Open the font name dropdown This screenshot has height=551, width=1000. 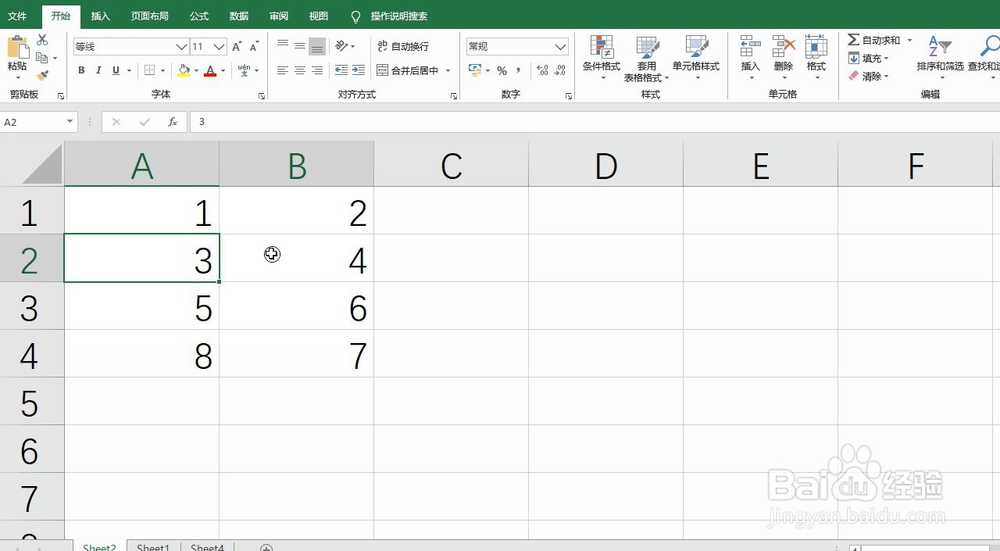pyautogui.click(x=181, y=47)
